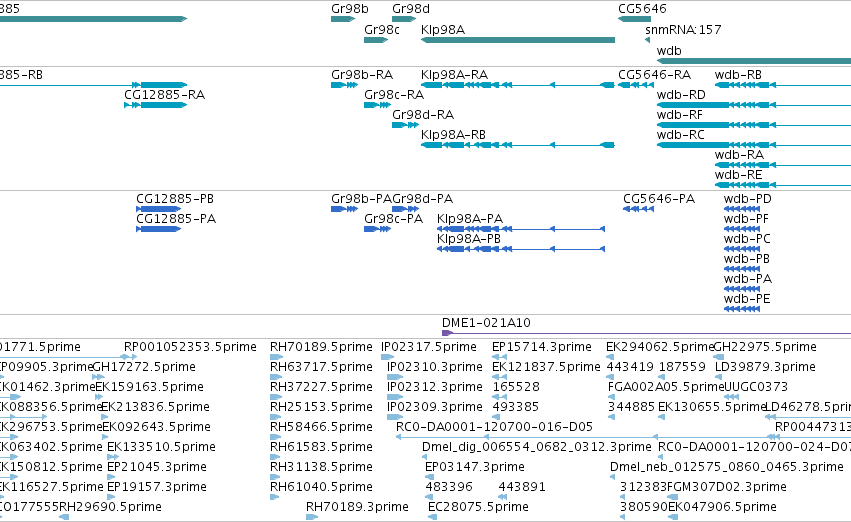Select the IP02312.3prime EST label
Screen dimensions: 851x522
[435, 387]
